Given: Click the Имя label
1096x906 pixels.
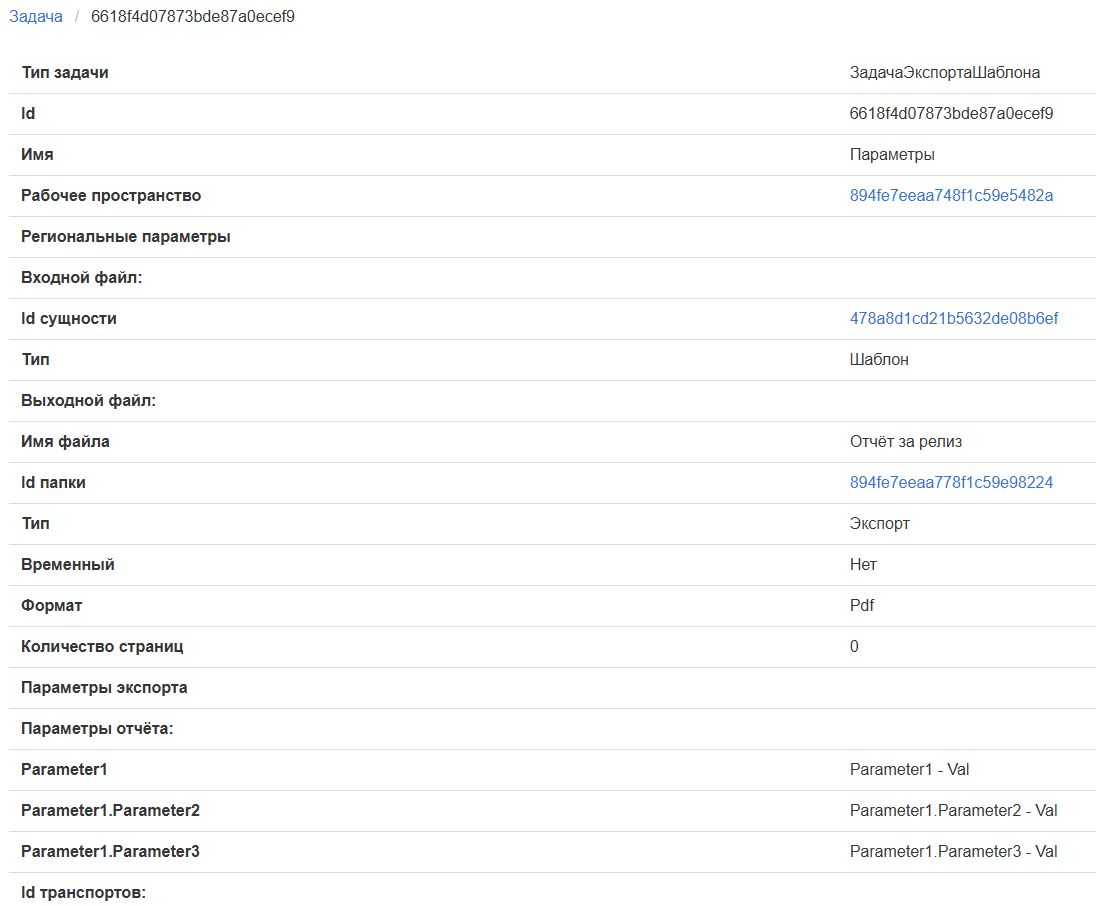Looking at the screenshot, I should pyautogui.click(x=37, y=154).
